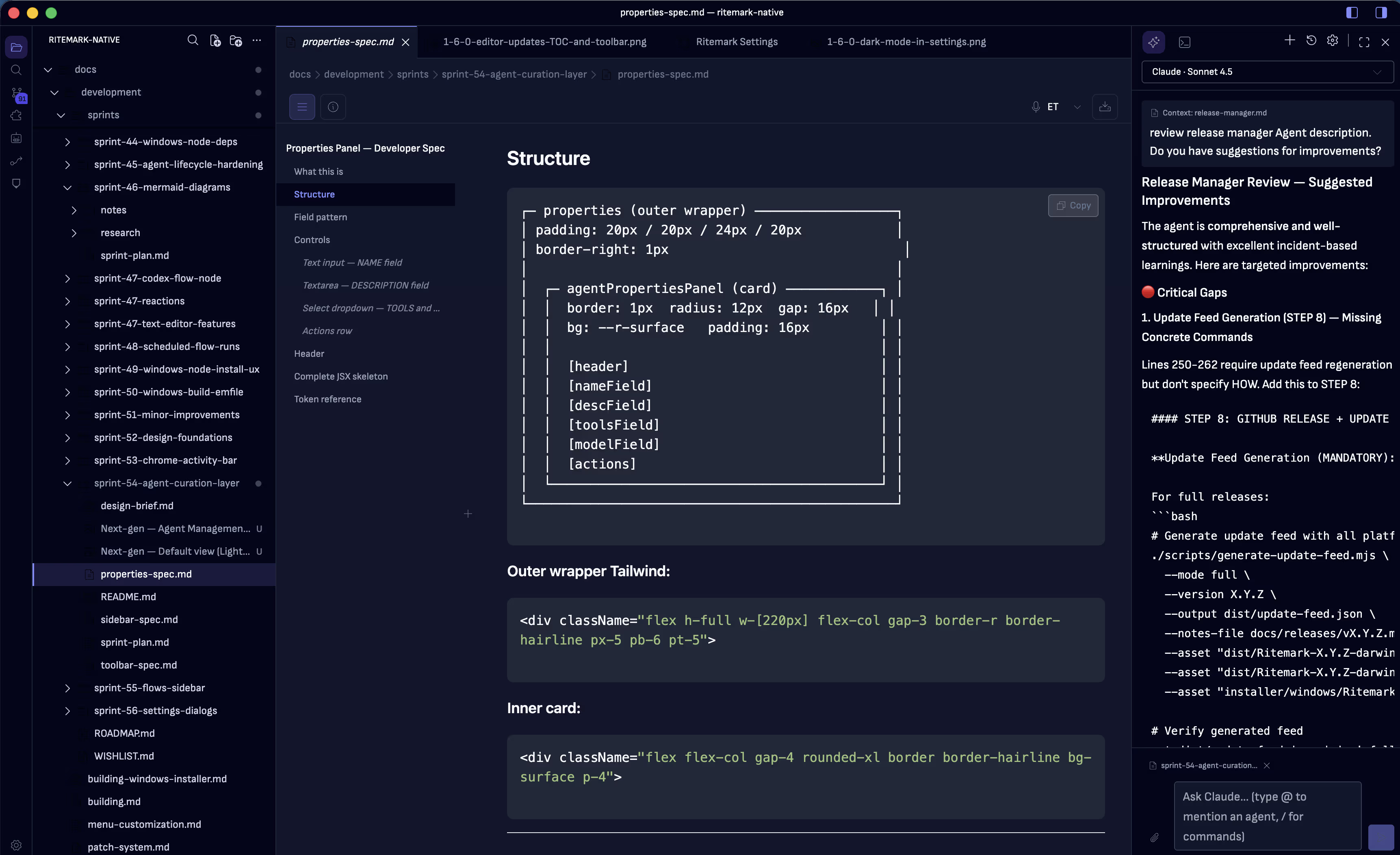Viewport: 1400px width, 855px height.
Task: Click the sprints breadcrumb segment
Action: pyautogui.click(x=412, y=74)
